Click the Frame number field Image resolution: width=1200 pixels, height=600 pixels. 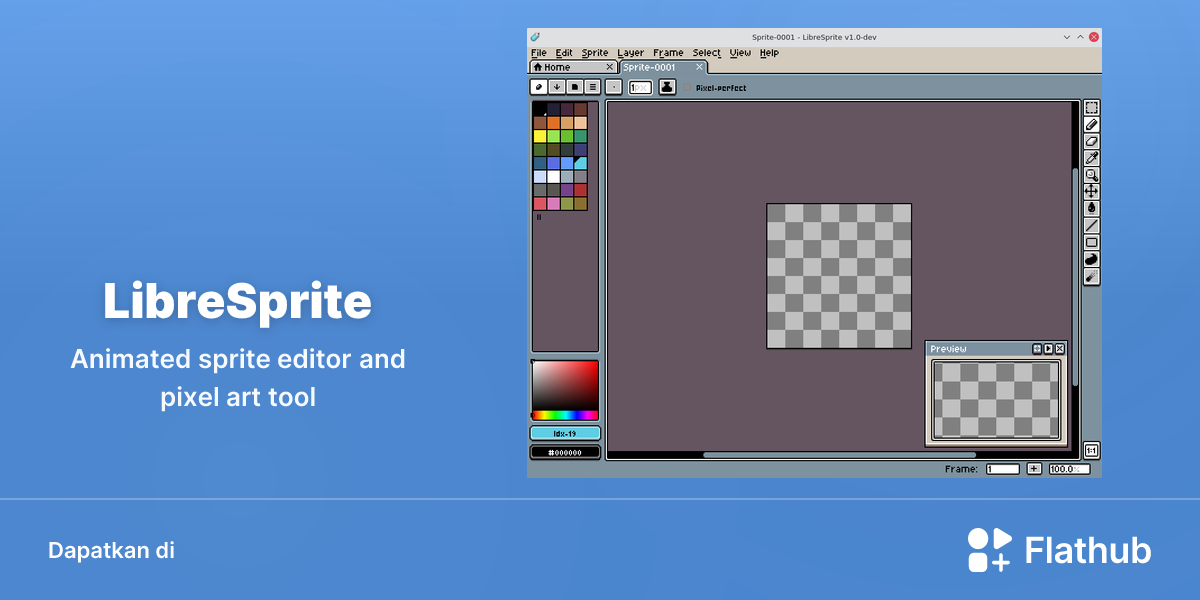pyautogui.click(x=1003, y=468)
